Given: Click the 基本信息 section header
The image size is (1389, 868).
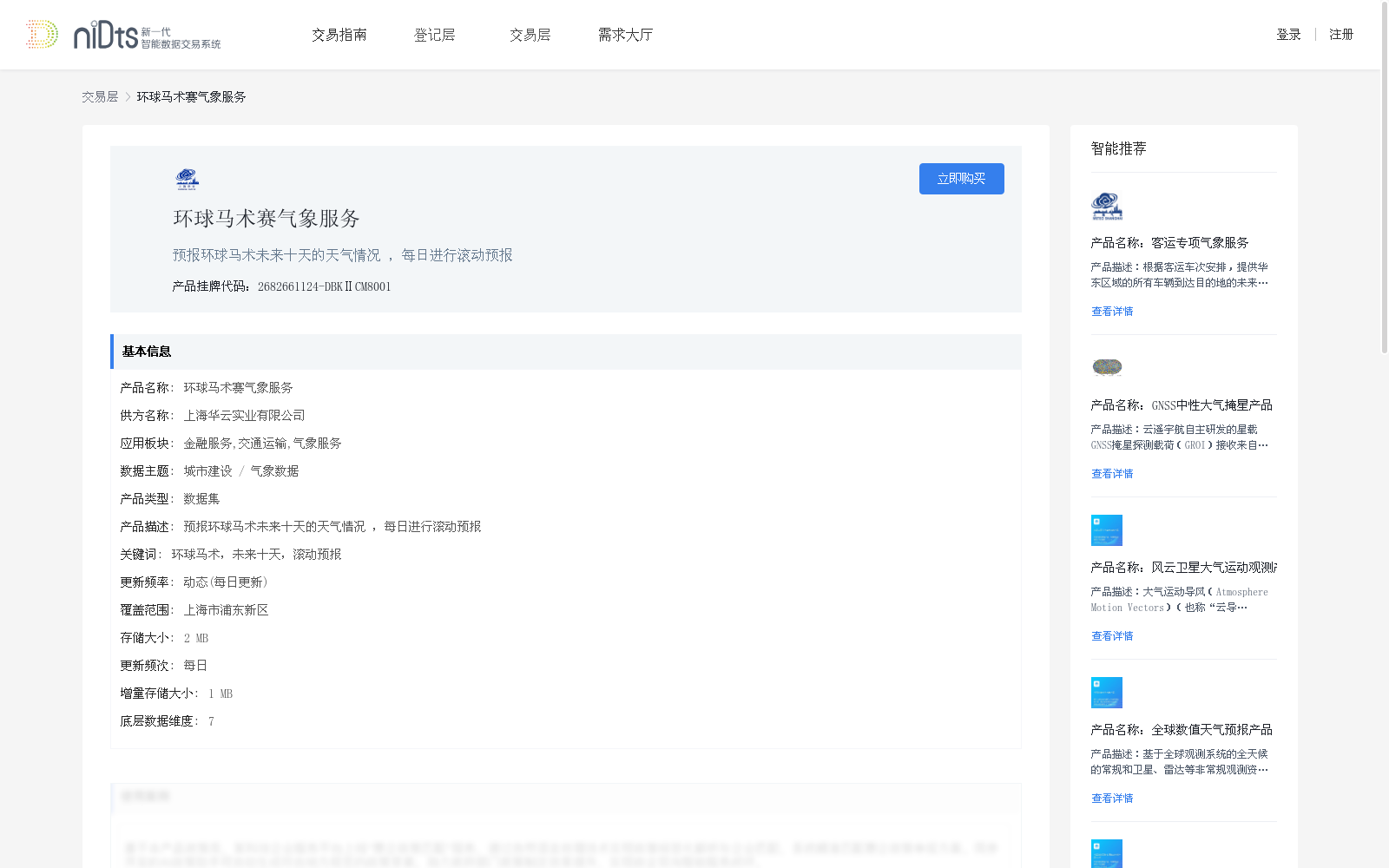Looking at the screenshot, I should pyautogui.click(x=566, y=352).
